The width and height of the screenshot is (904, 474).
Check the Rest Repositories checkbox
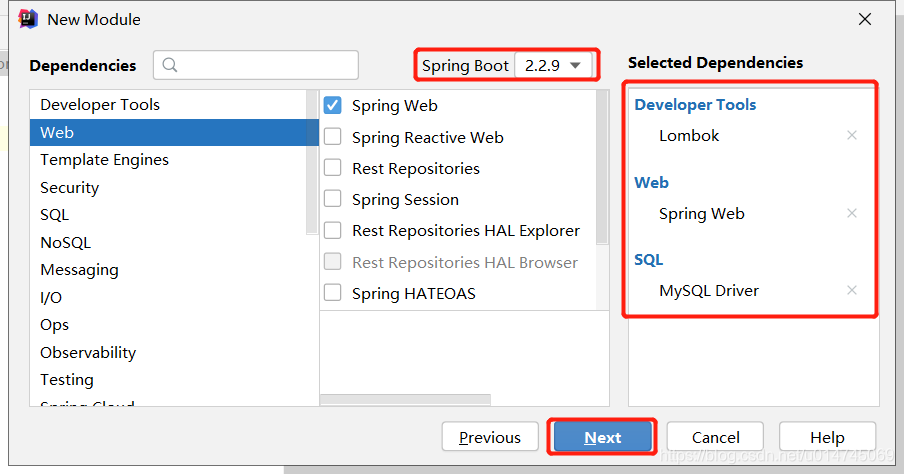(333, 168)
